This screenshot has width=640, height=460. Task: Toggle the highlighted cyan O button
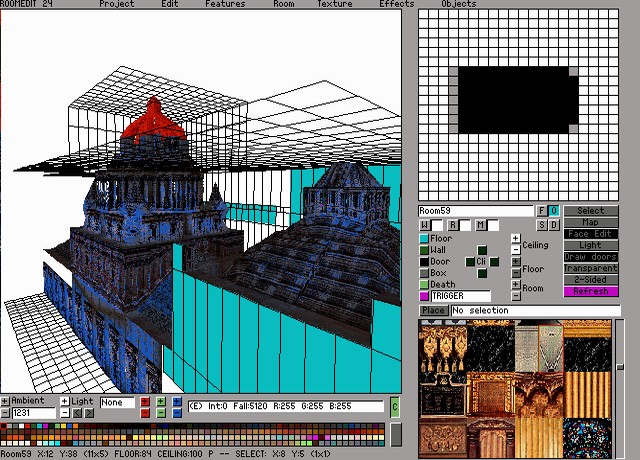tap(554, 211)
